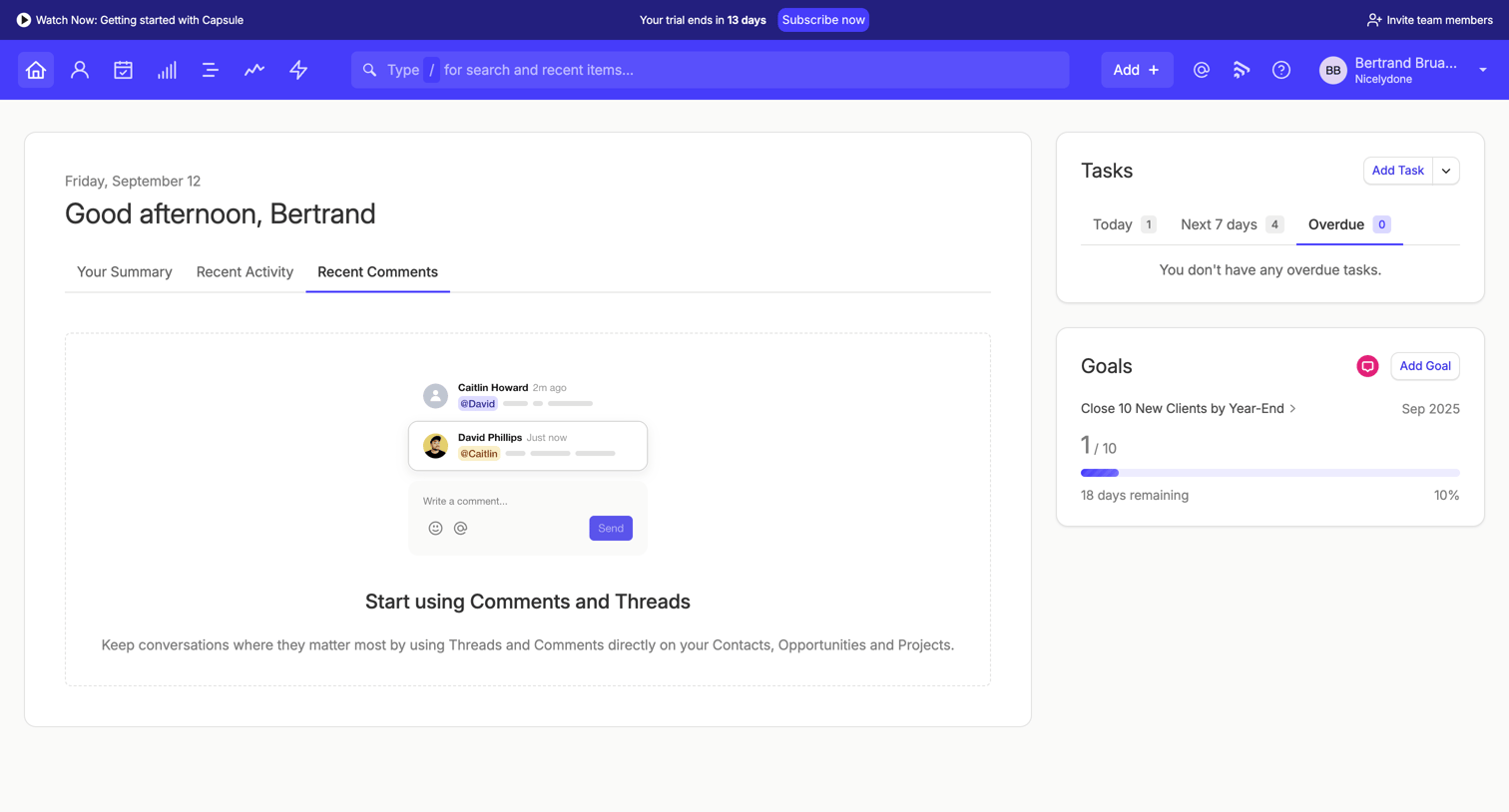Focus the search and recent items field
Image resolution: width=1509 pixels, height=812 pixels.
[710, 70]
